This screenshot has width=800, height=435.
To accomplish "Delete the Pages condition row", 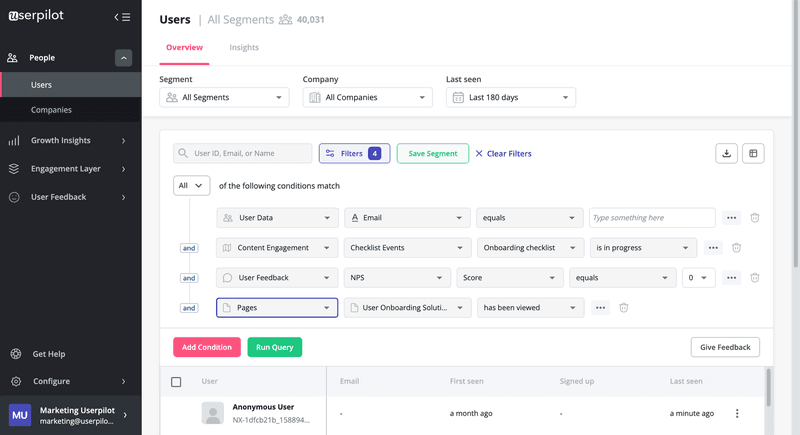I will coord(623,308).
